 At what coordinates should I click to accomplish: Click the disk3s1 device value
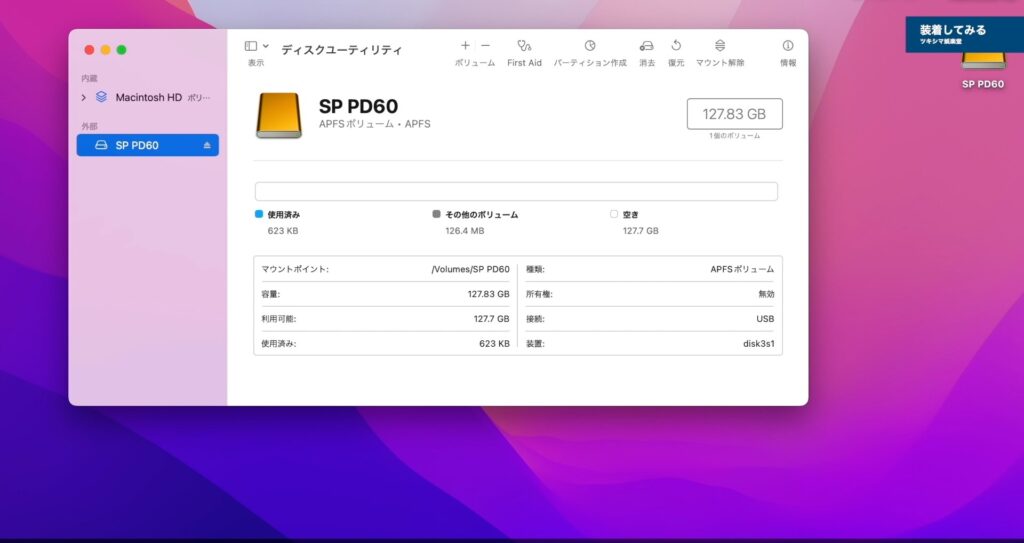759,344
